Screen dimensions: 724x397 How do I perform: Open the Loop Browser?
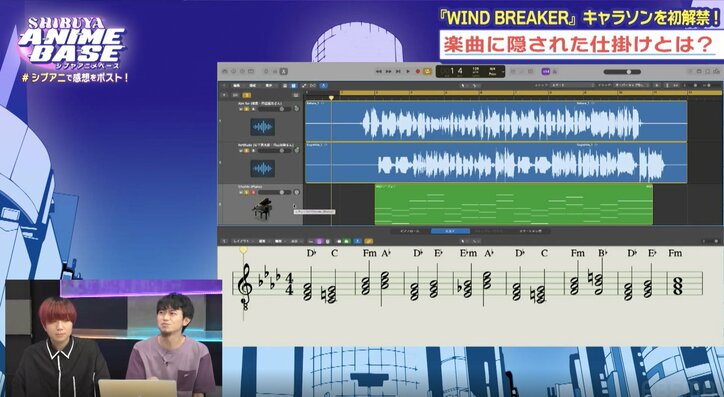707,71
